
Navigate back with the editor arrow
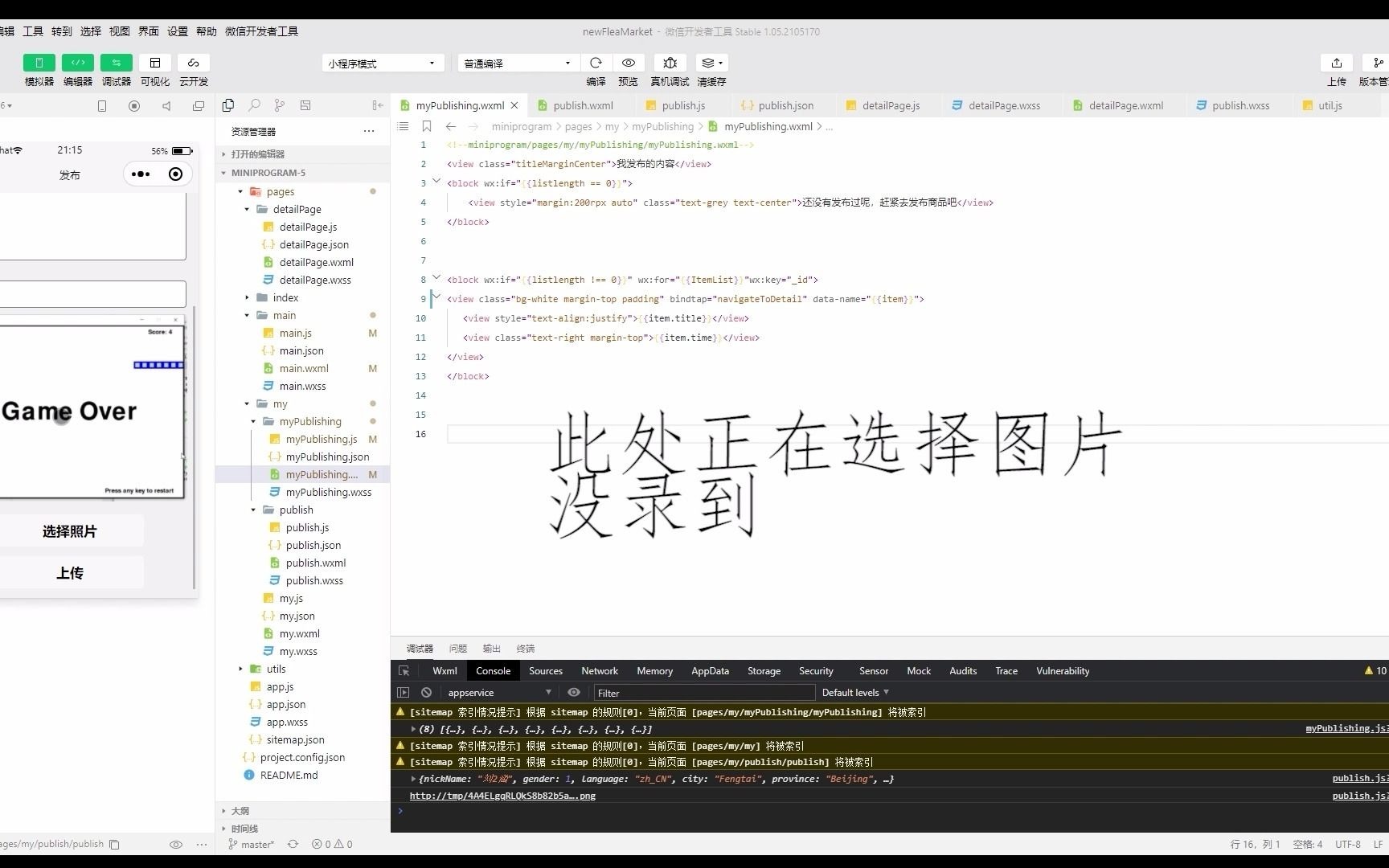click(x=451, y=127)
